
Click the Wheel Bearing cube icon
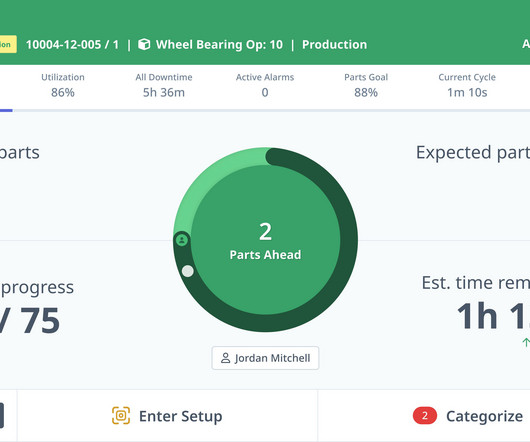click(x=144, y=44)
